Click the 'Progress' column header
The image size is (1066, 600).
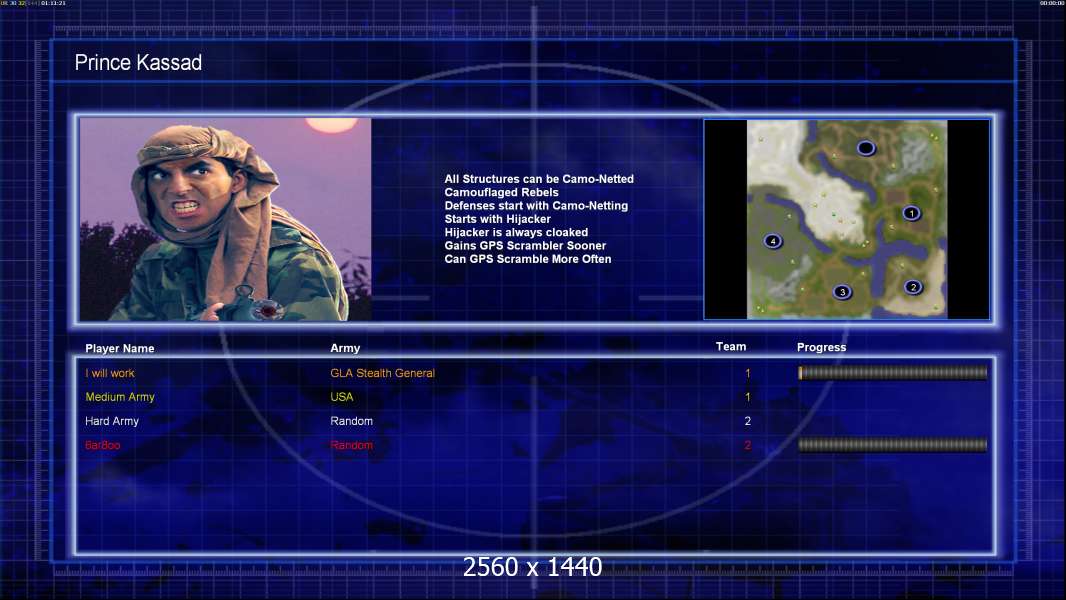pyautogui.click(x=821, y=347)
